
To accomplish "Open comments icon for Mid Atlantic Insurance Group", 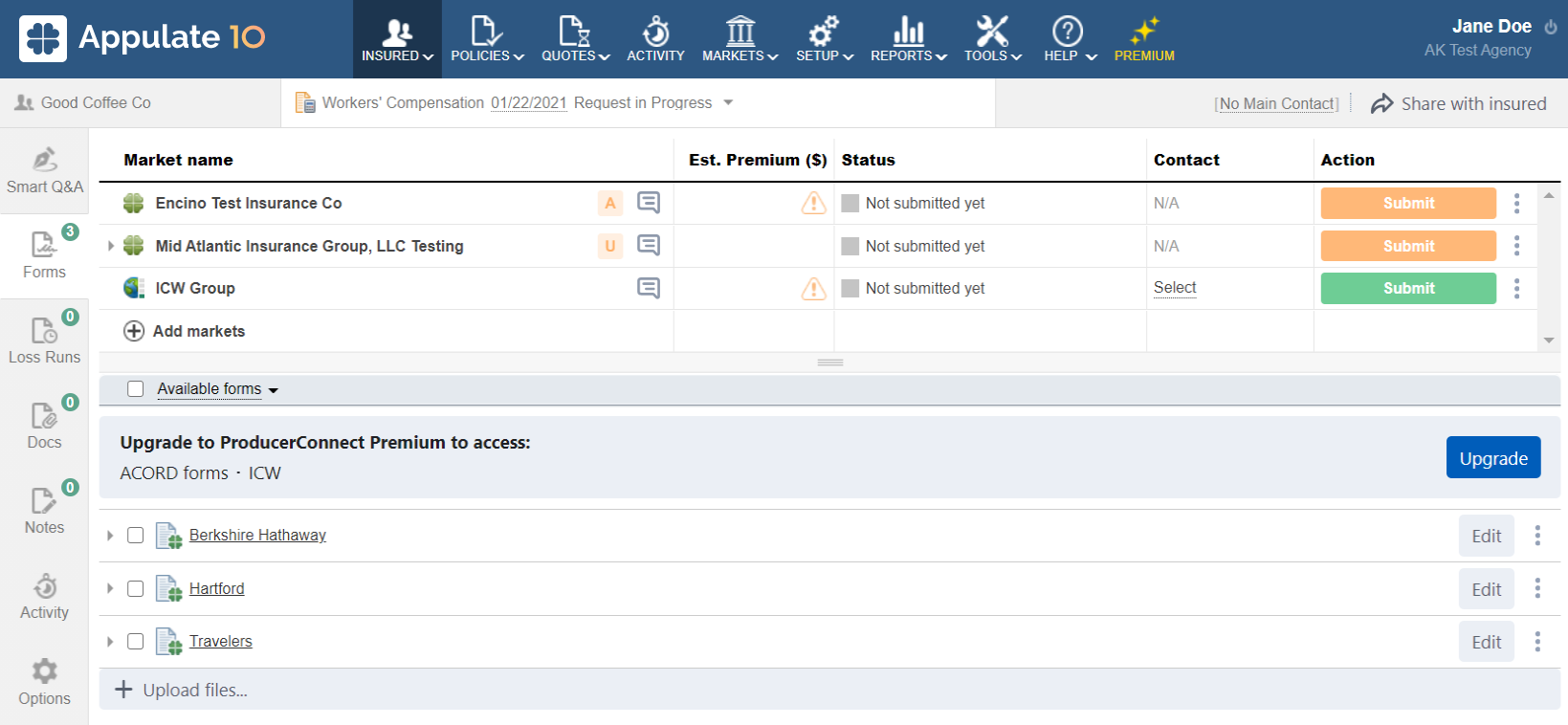I will 649,246.
